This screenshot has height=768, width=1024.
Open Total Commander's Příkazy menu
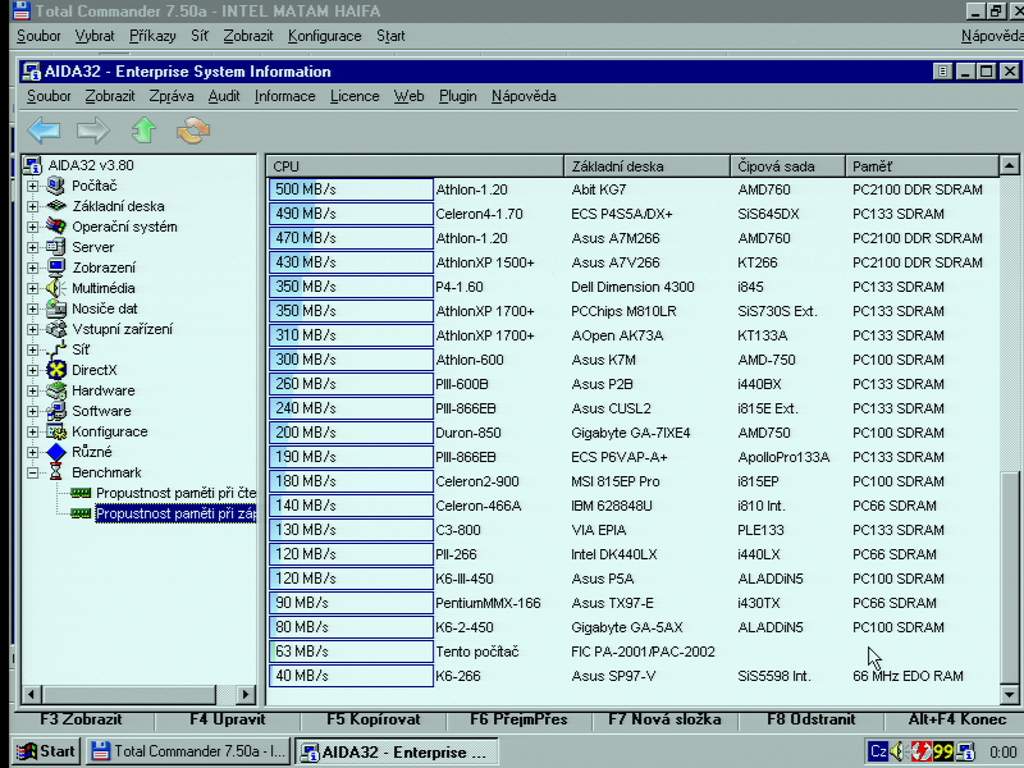tap(153, 36)
